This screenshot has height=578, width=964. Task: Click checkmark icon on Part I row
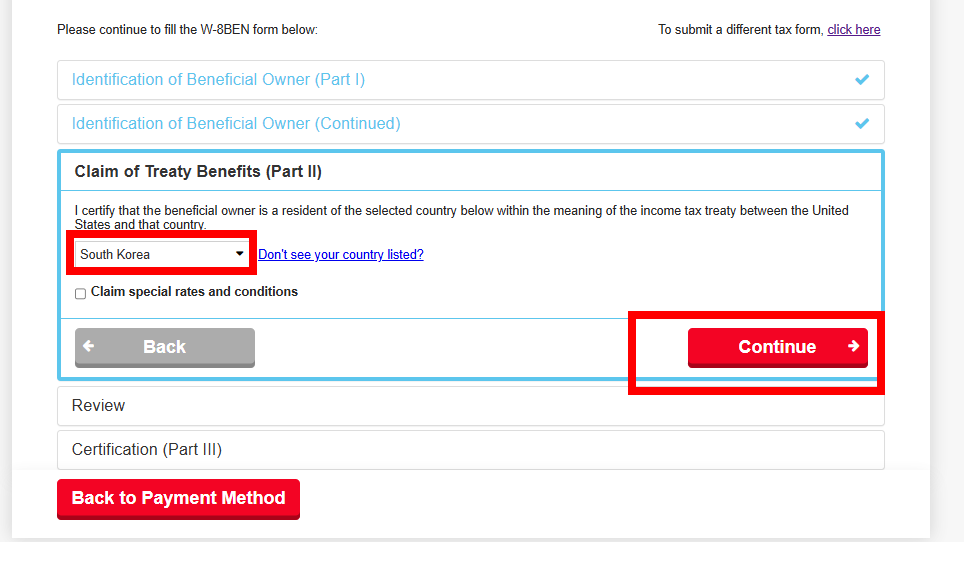tap(862, 79)
